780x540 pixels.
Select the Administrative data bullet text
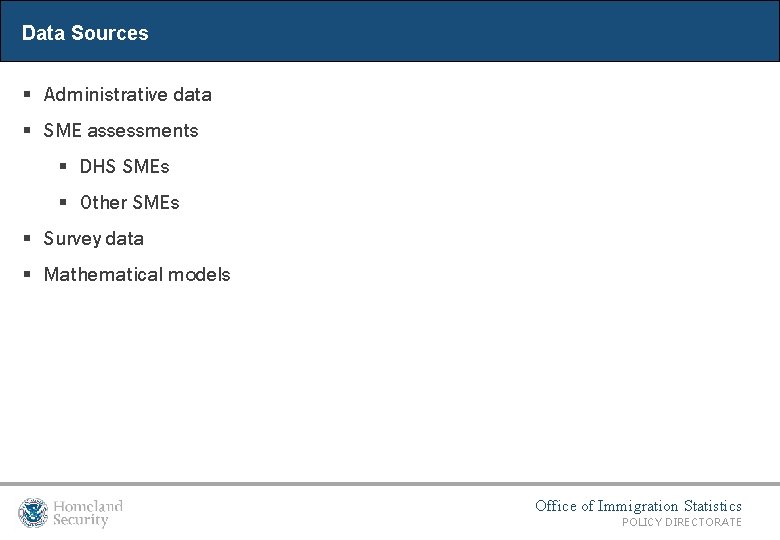pyautogui.click(x=128, y=95)
